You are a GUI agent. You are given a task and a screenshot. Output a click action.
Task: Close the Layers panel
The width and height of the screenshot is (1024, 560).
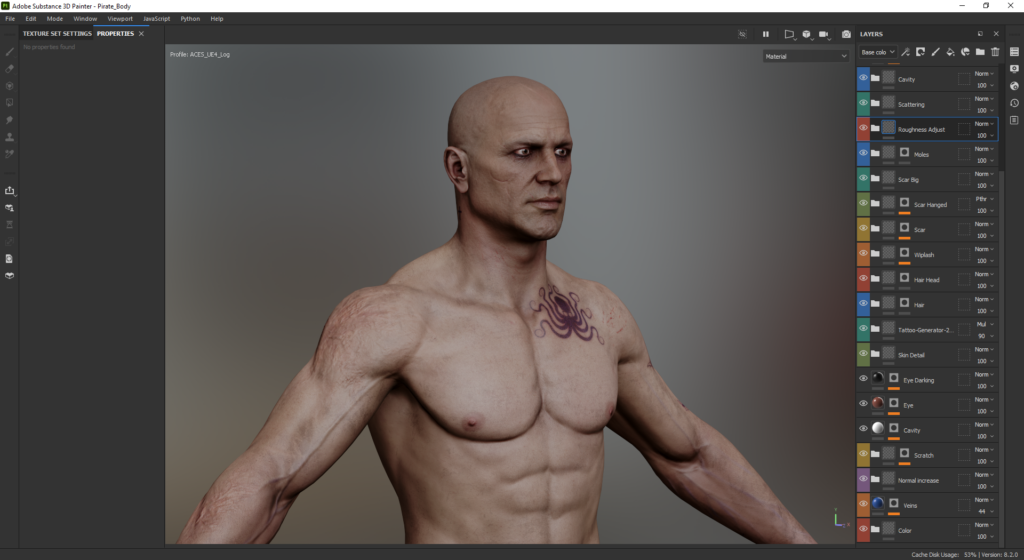point(996,34)
